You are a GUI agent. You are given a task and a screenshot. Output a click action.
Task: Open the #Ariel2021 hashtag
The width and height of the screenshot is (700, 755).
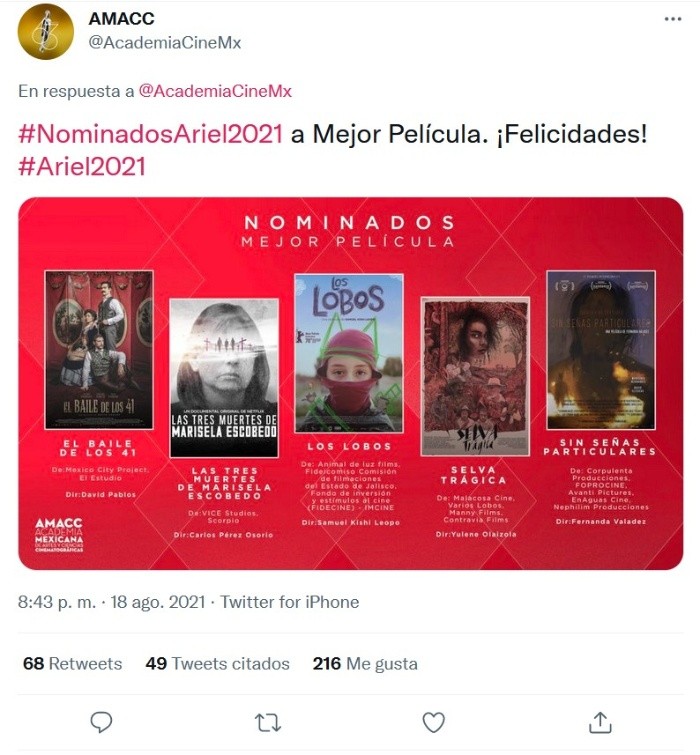click(82, 167)
